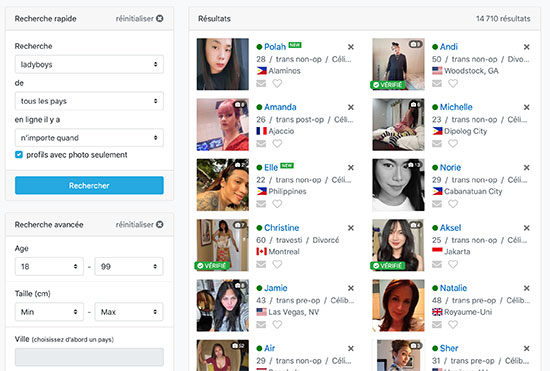Open Andi's profile name link

point(449,47)
